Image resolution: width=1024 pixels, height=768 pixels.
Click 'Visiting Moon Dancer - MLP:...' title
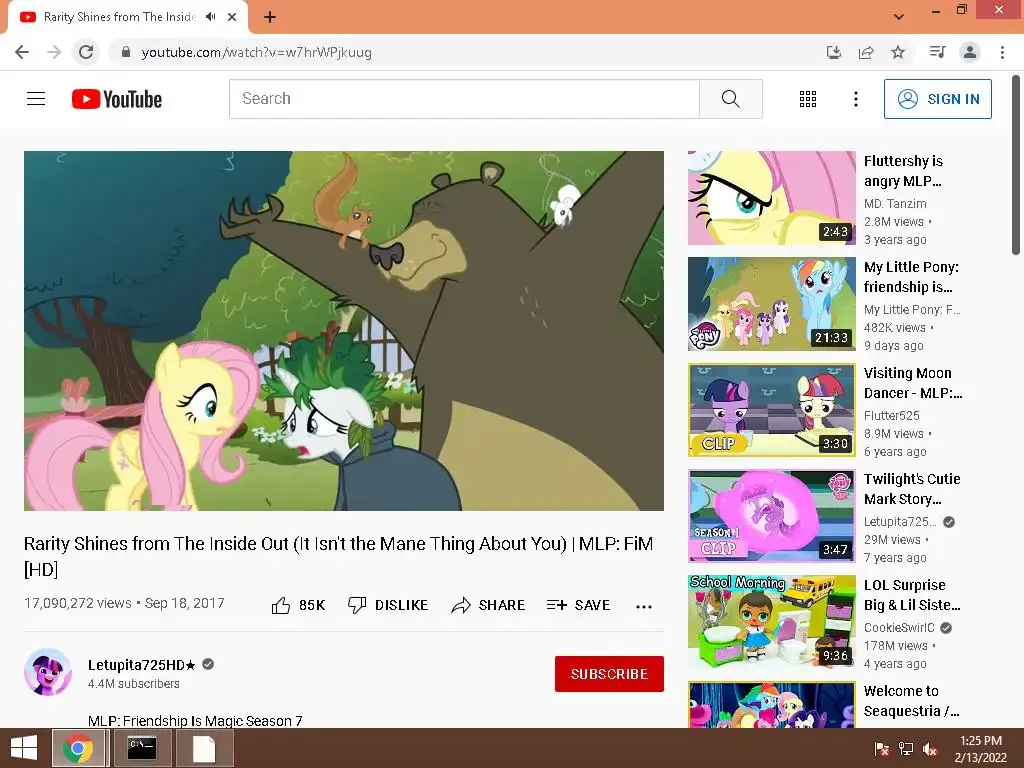tap(912, 383)
